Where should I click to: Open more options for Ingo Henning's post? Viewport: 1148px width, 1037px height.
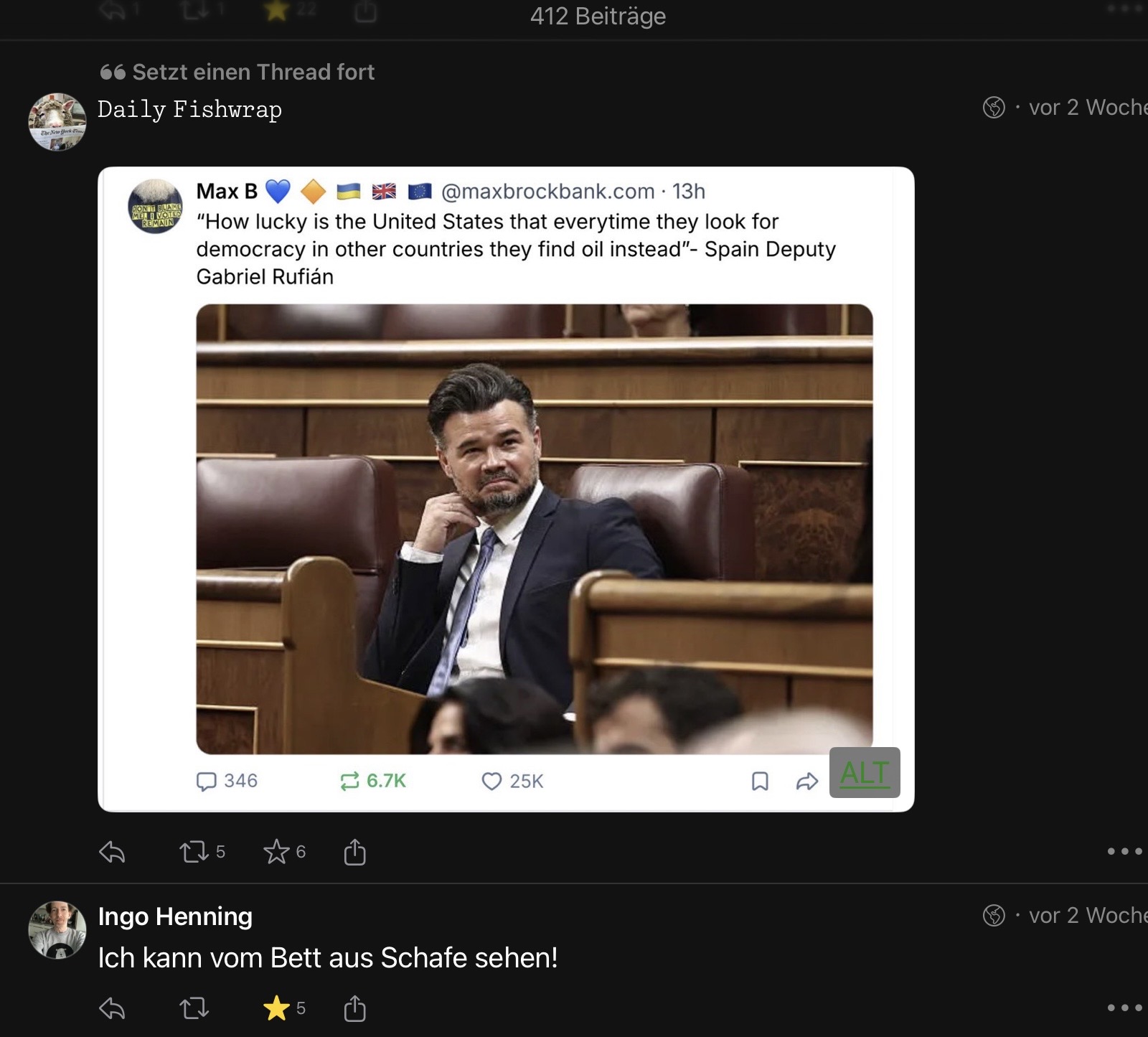[x=1124, y=1008]
